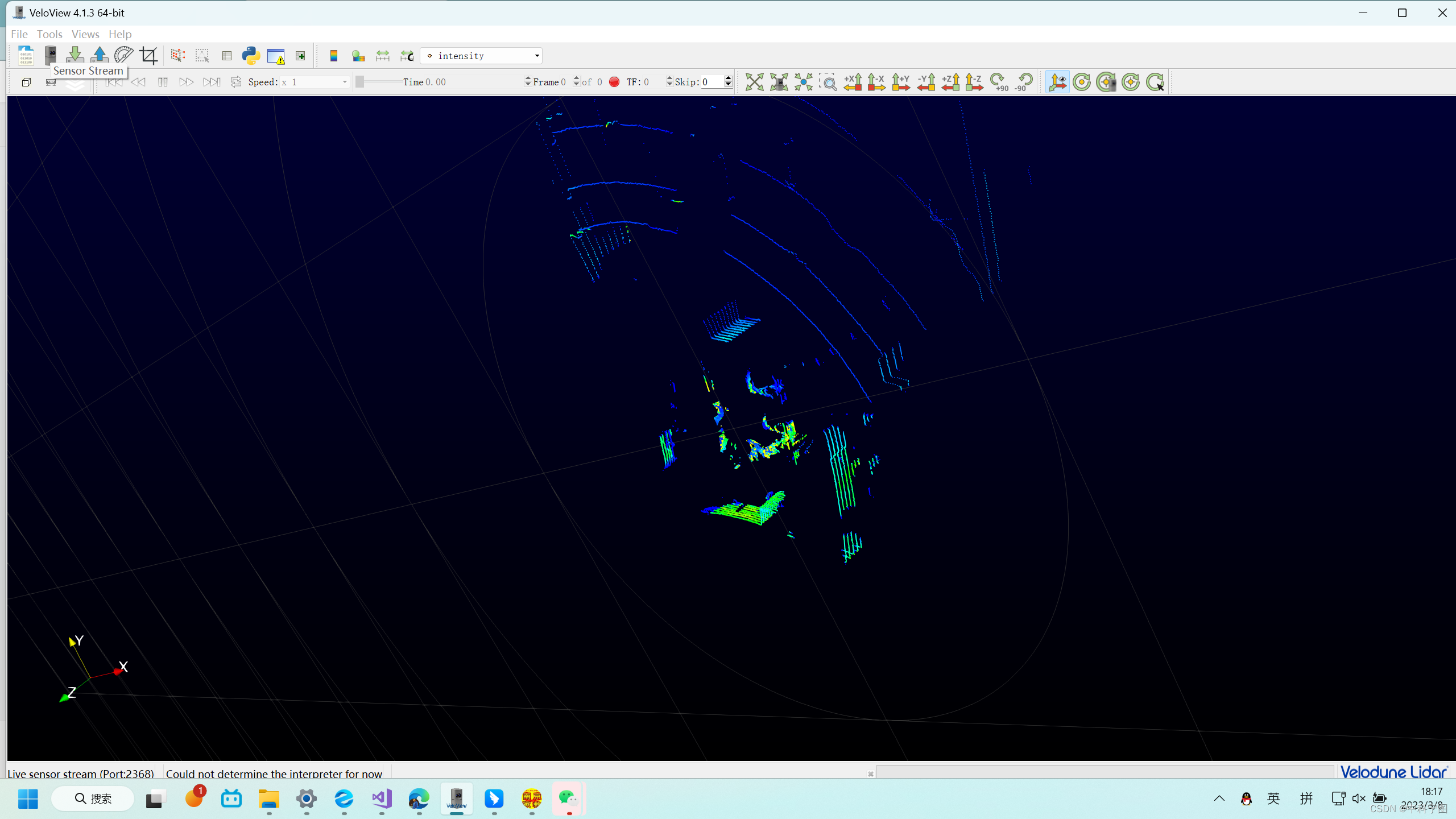
Task: Open the spreadsheet view icon
Action: point(226,55)
